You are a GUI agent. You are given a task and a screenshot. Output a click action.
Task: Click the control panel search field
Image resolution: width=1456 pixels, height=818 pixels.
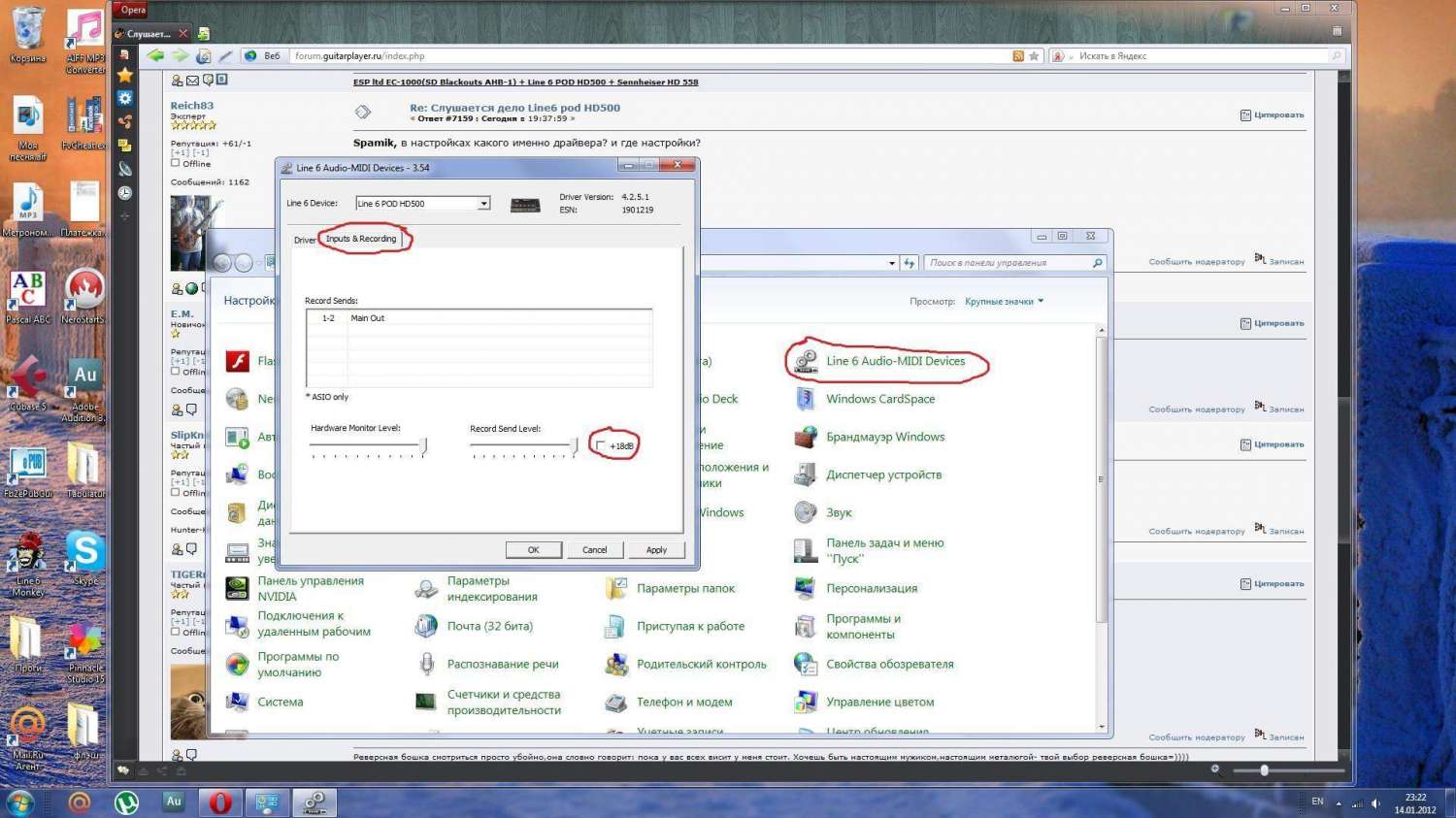click(1009, 263)
